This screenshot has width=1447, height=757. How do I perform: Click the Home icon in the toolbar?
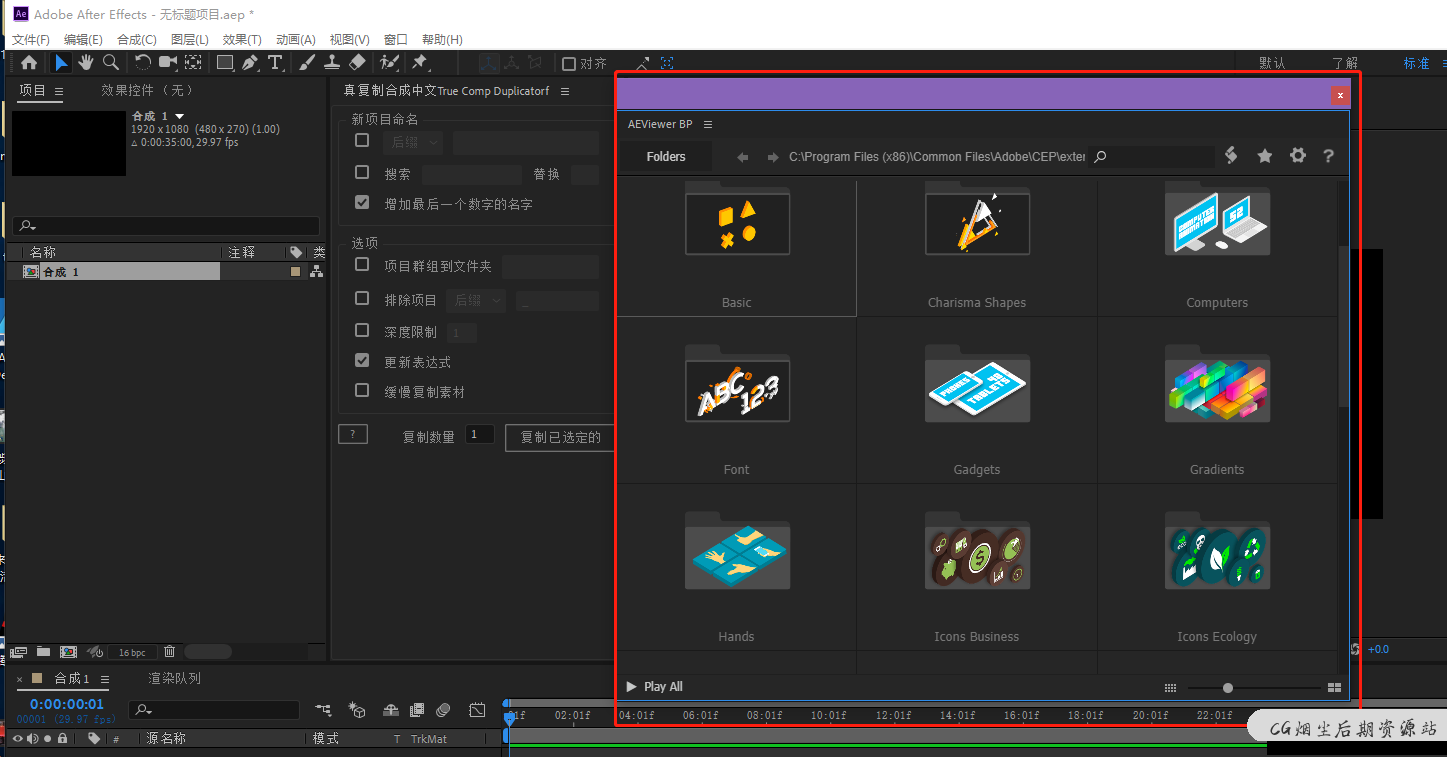click(29, 63)
